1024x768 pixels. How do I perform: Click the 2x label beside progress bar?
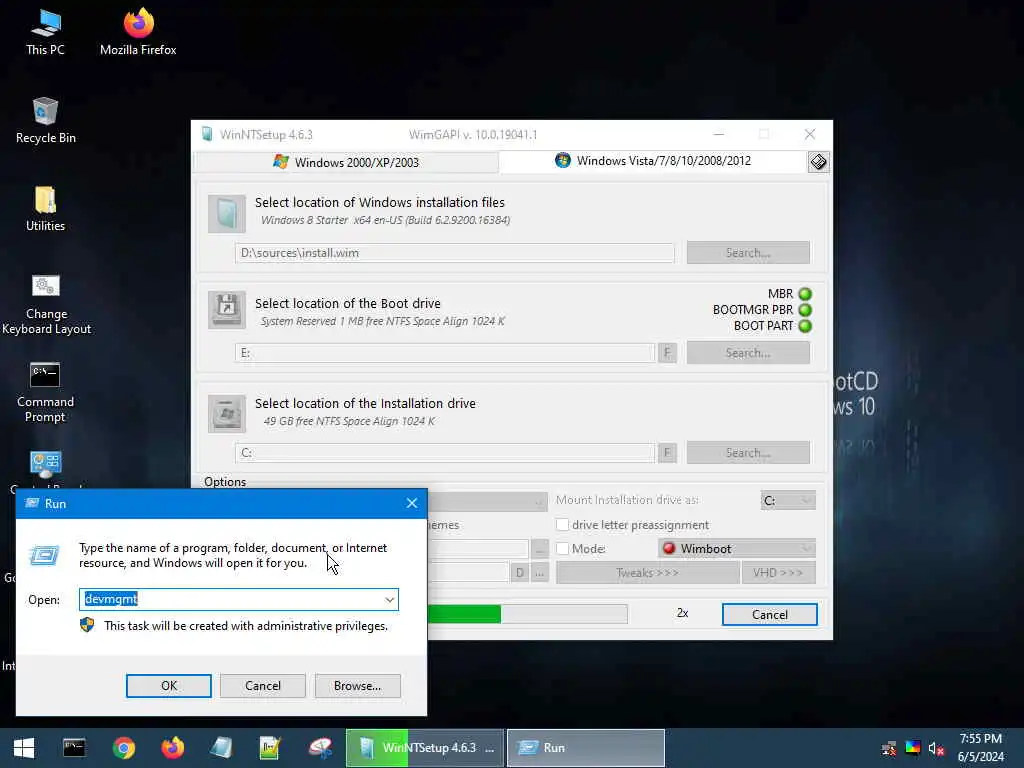coord(682,613)
